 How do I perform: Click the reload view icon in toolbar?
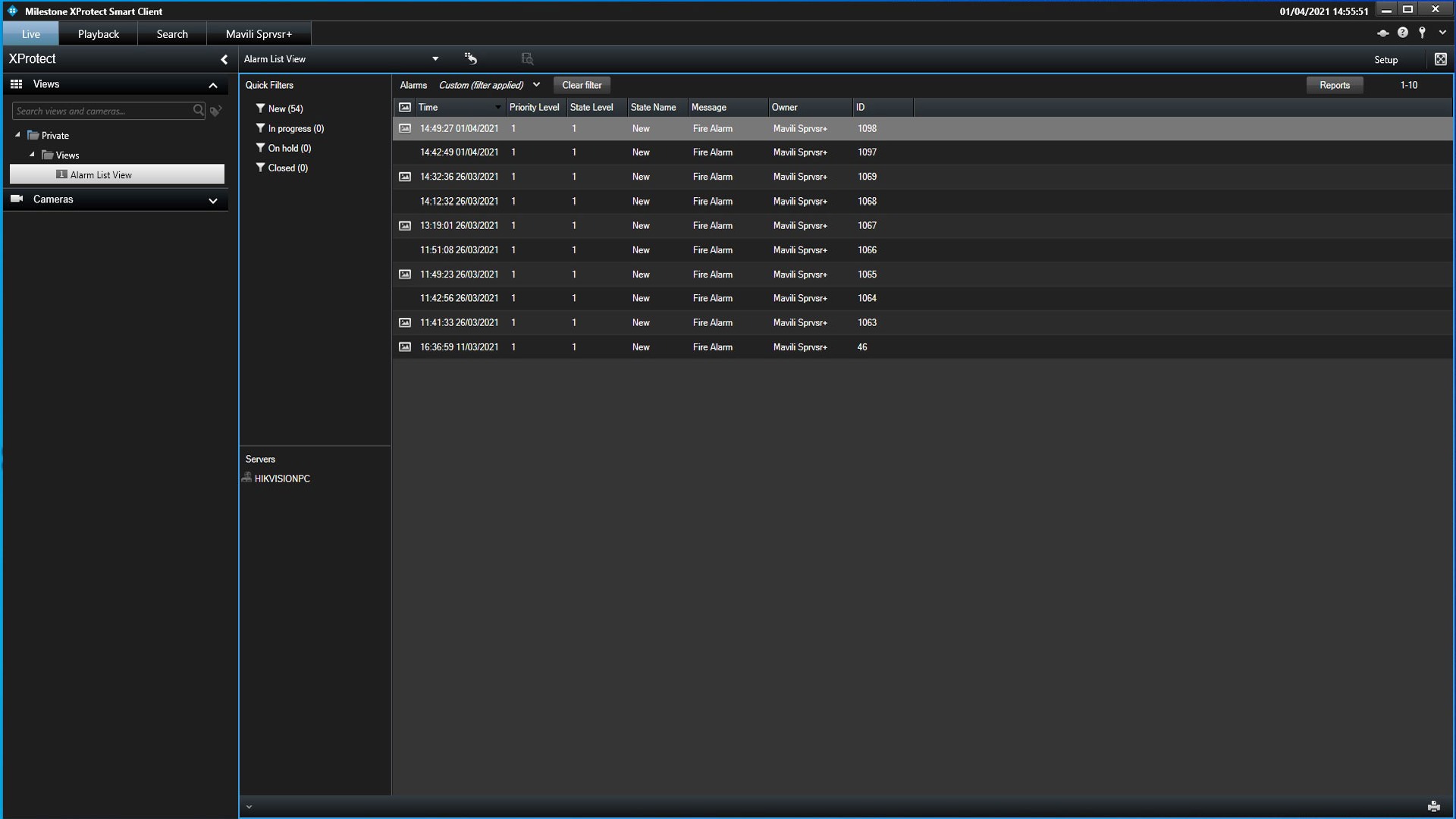pos(471,58)
